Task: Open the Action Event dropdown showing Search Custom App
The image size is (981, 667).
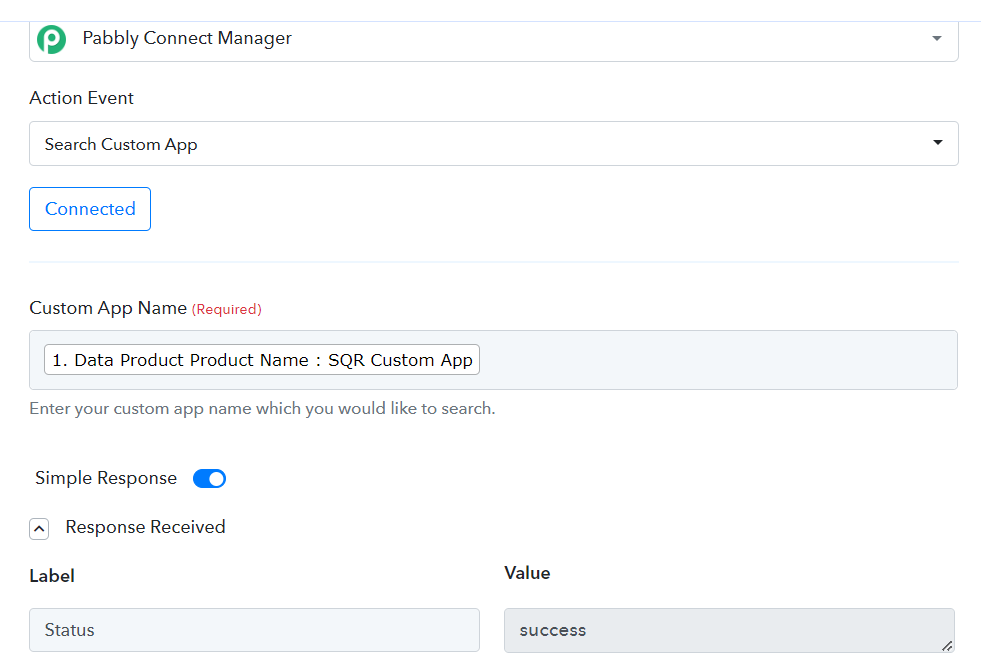Action: pyautogui.click(x=494, y=143)
